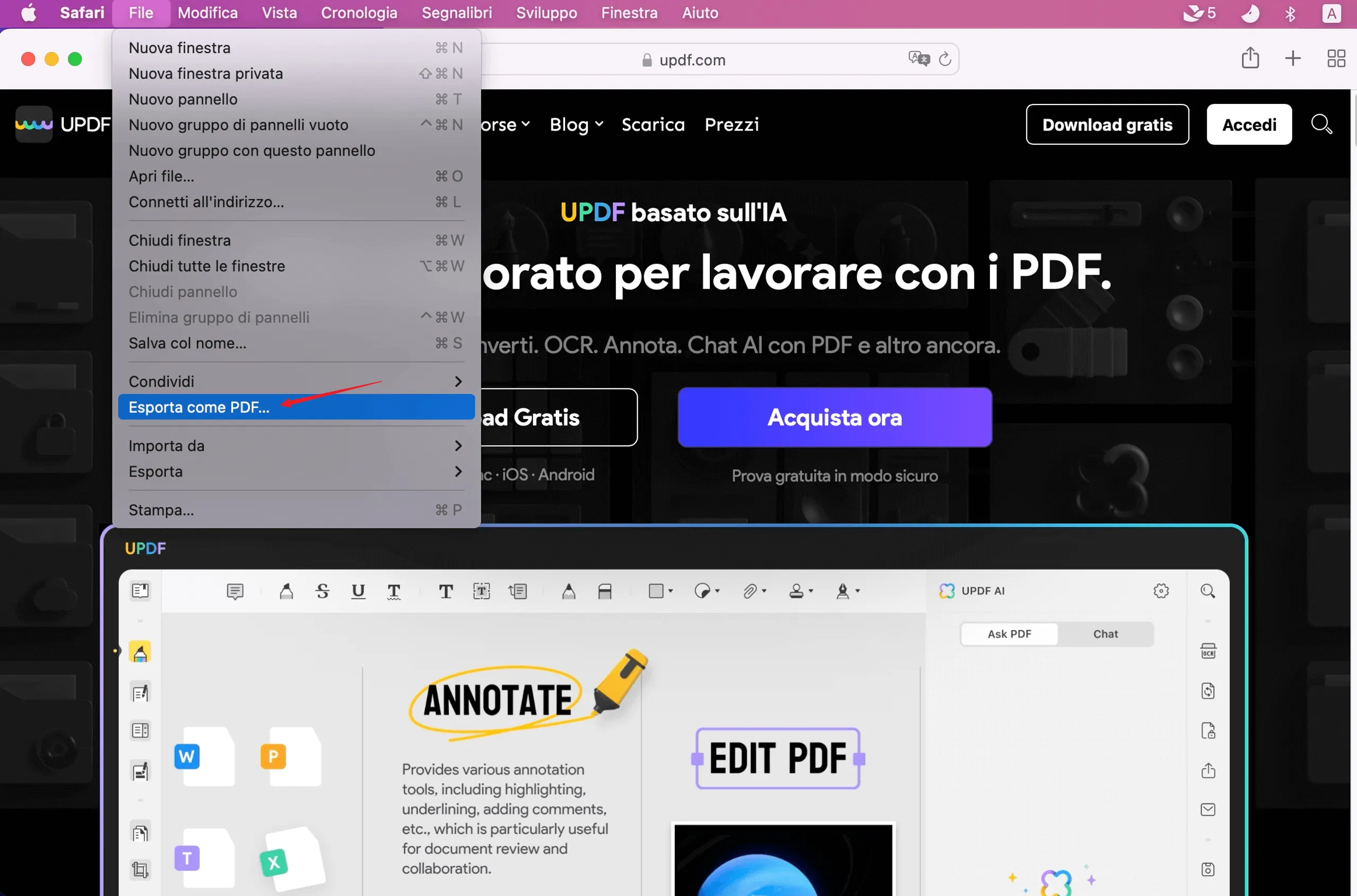Click the UPDF AI settings gear icon

point(1161,591)
